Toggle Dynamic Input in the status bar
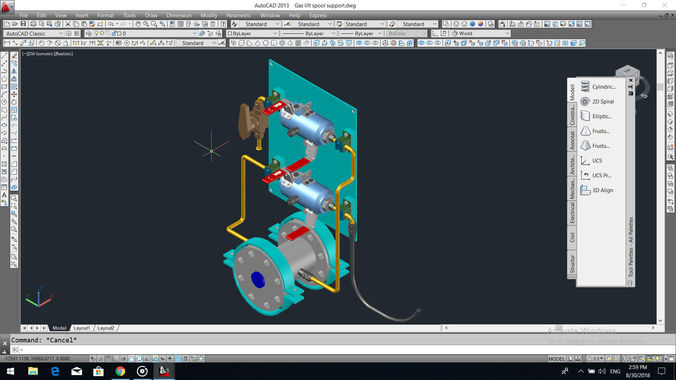This screenshot has height=380, width=676. tap(163, 358)
